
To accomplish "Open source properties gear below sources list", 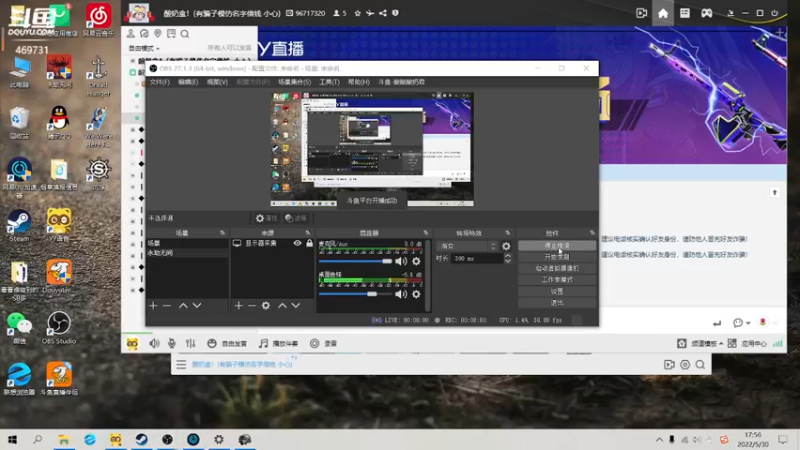I will coord(266,306).
